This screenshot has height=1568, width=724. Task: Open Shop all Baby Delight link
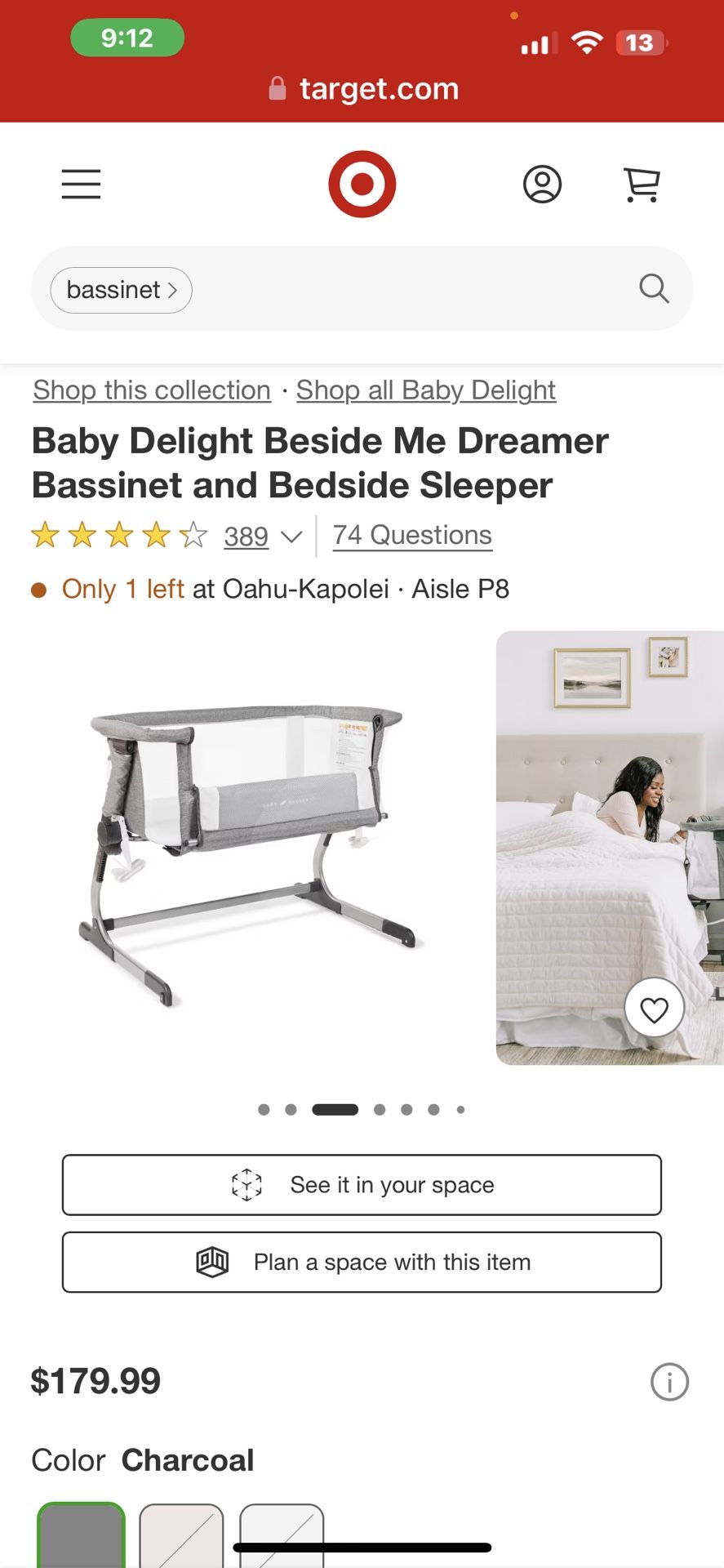point(426,390)
